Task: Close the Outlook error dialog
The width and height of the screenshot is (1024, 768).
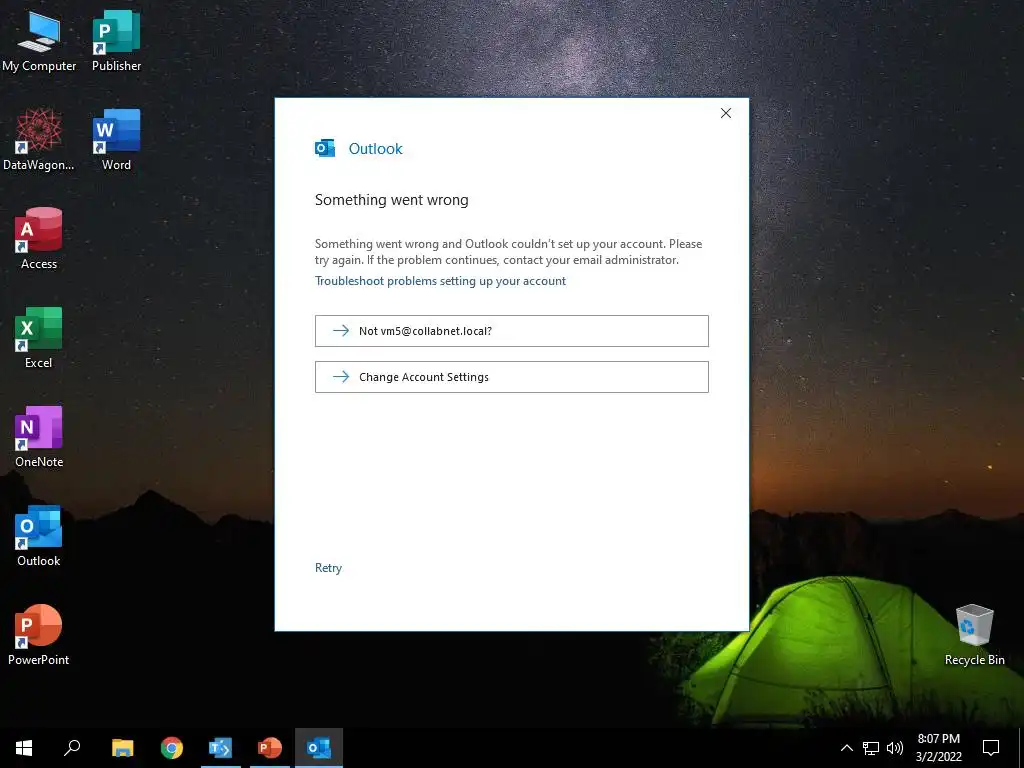Action: (x=726, y=113)
